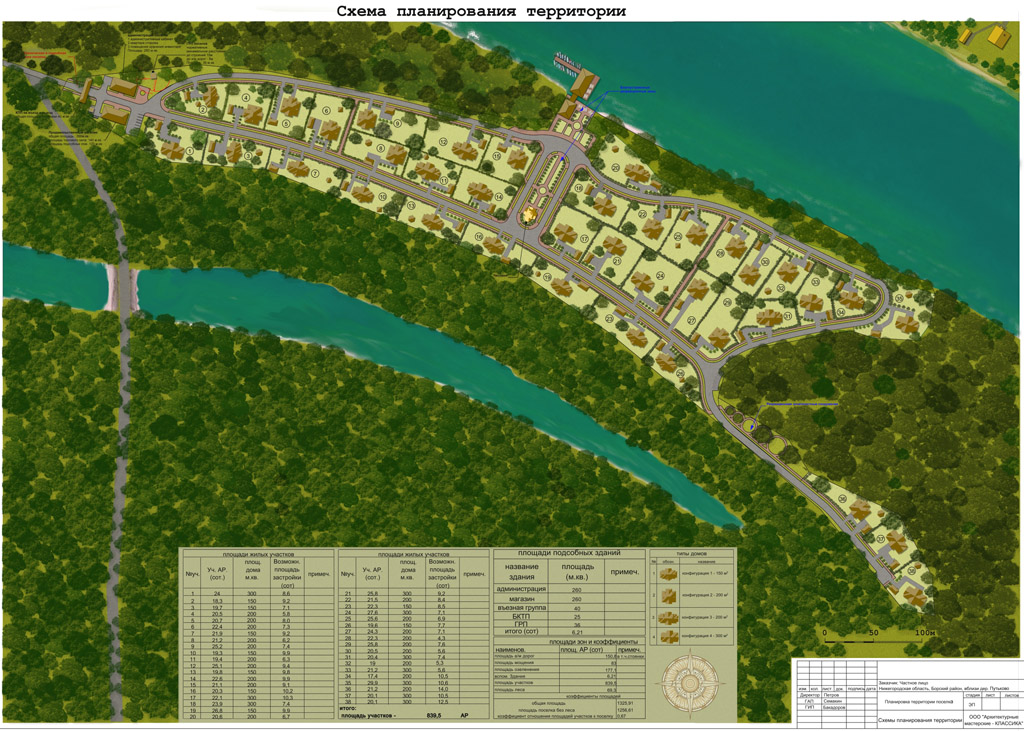Click the 'итого (сот)' row label
This screenshot has width=1024, height=731.
[521, 634]
